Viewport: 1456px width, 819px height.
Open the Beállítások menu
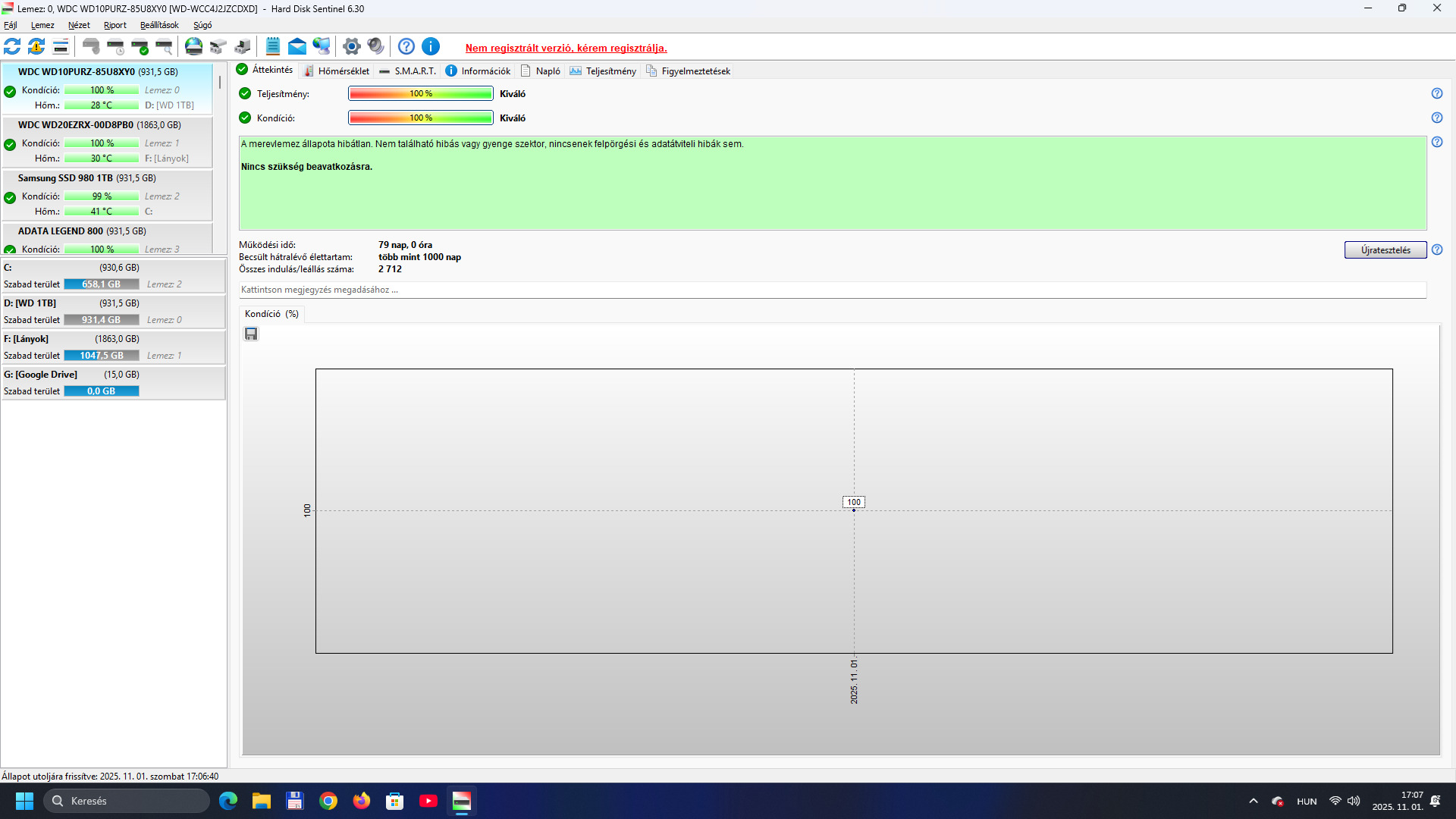pos(159,25)
